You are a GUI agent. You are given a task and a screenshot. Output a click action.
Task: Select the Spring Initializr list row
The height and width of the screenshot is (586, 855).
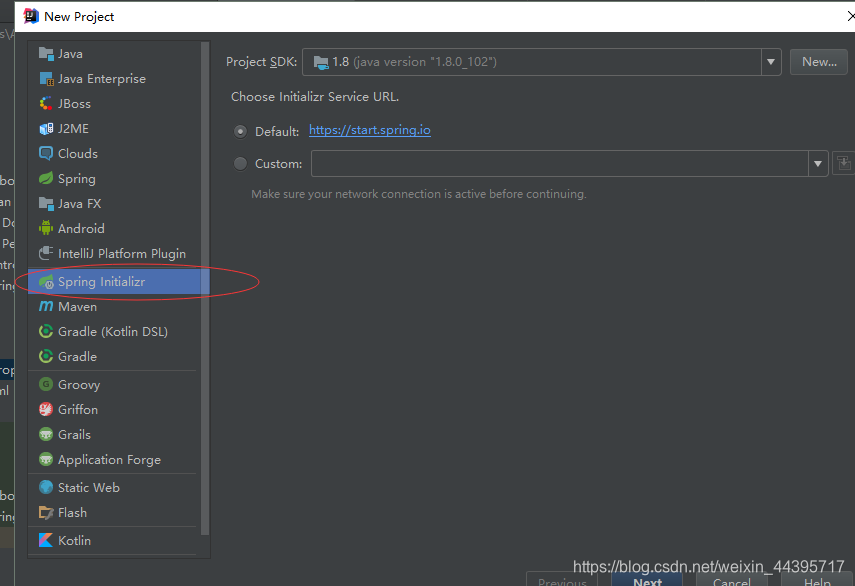(x=119, y=282)
